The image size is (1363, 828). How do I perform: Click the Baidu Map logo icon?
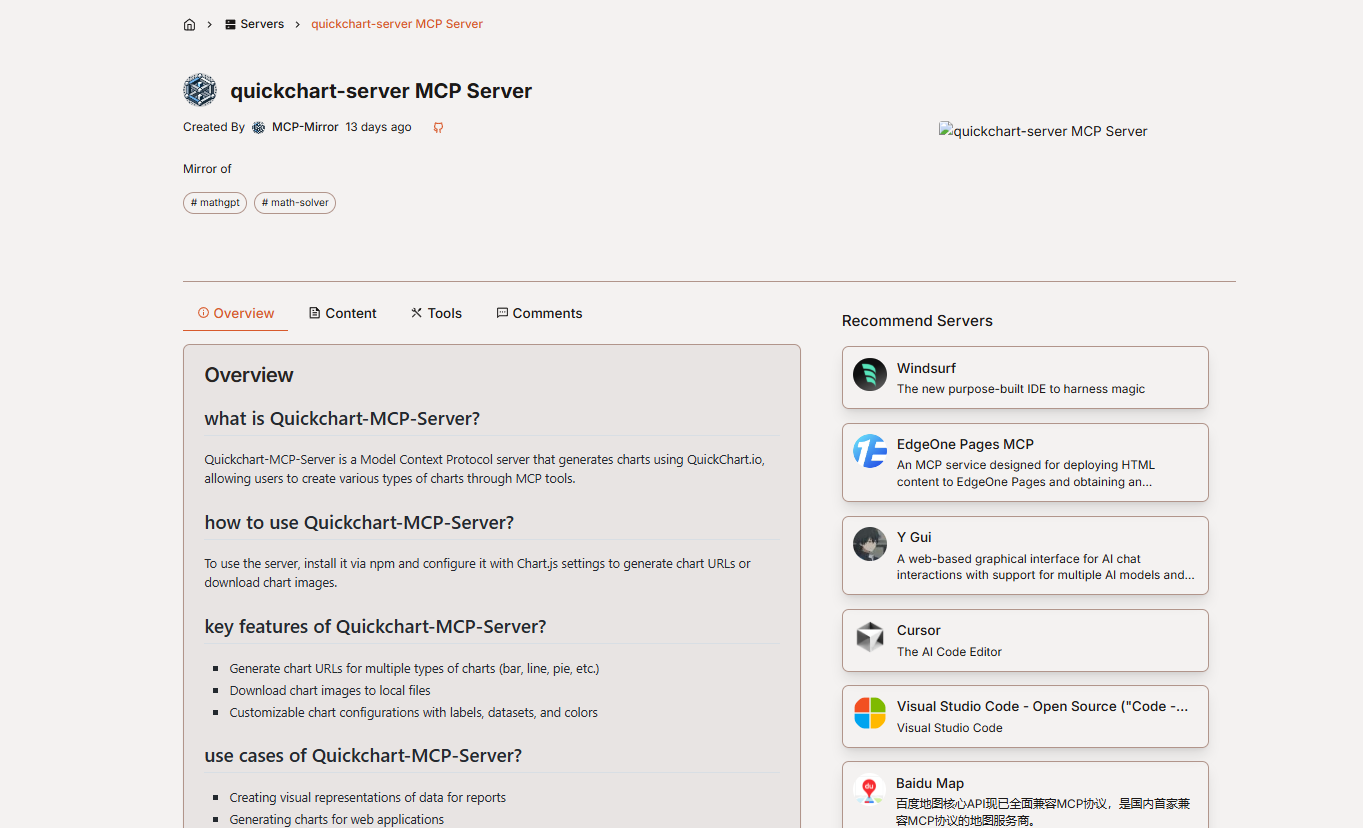click(x=870, y=790)
